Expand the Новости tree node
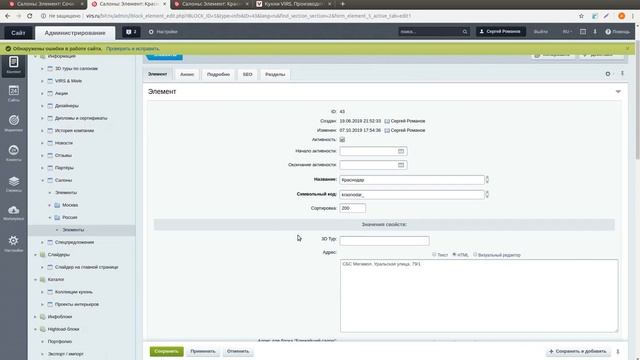Image resolution: width=640 pixels, height=360 pixels. tap(42, 143)
